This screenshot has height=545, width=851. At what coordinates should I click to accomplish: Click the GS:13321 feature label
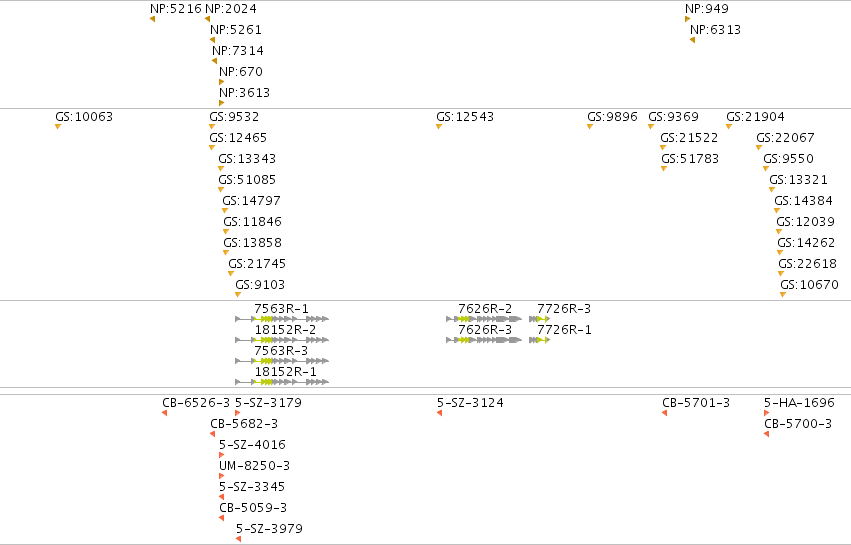pos(798,180)
